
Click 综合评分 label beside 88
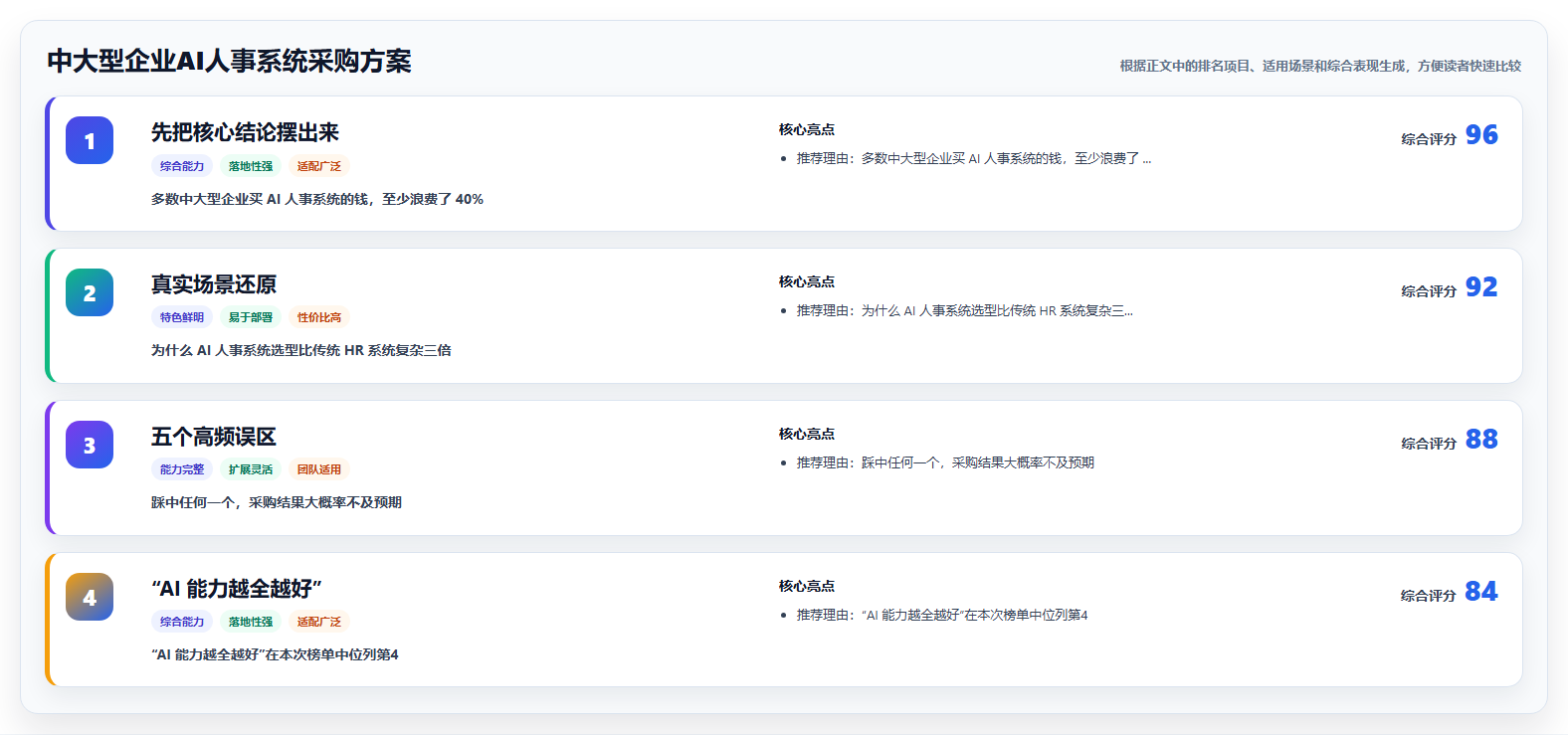click(1429, 444)
